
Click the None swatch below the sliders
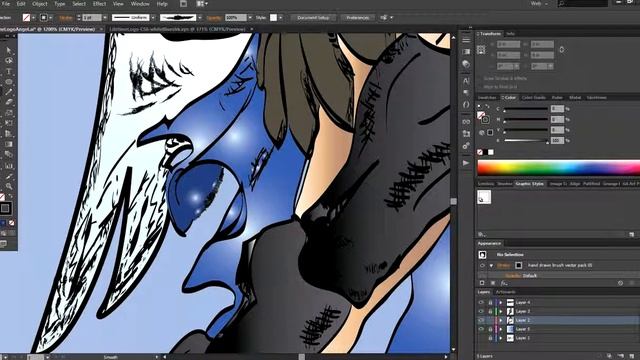tap(480, 152)
